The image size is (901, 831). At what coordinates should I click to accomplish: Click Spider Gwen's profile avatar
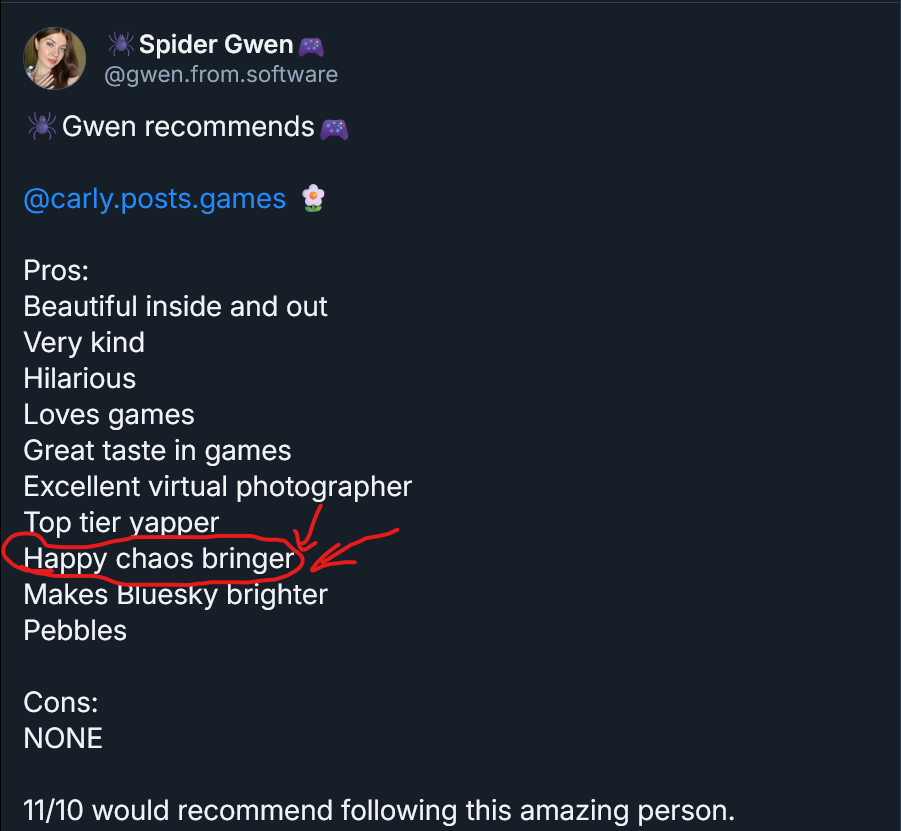pyautogui.click(x=54, y=58)
